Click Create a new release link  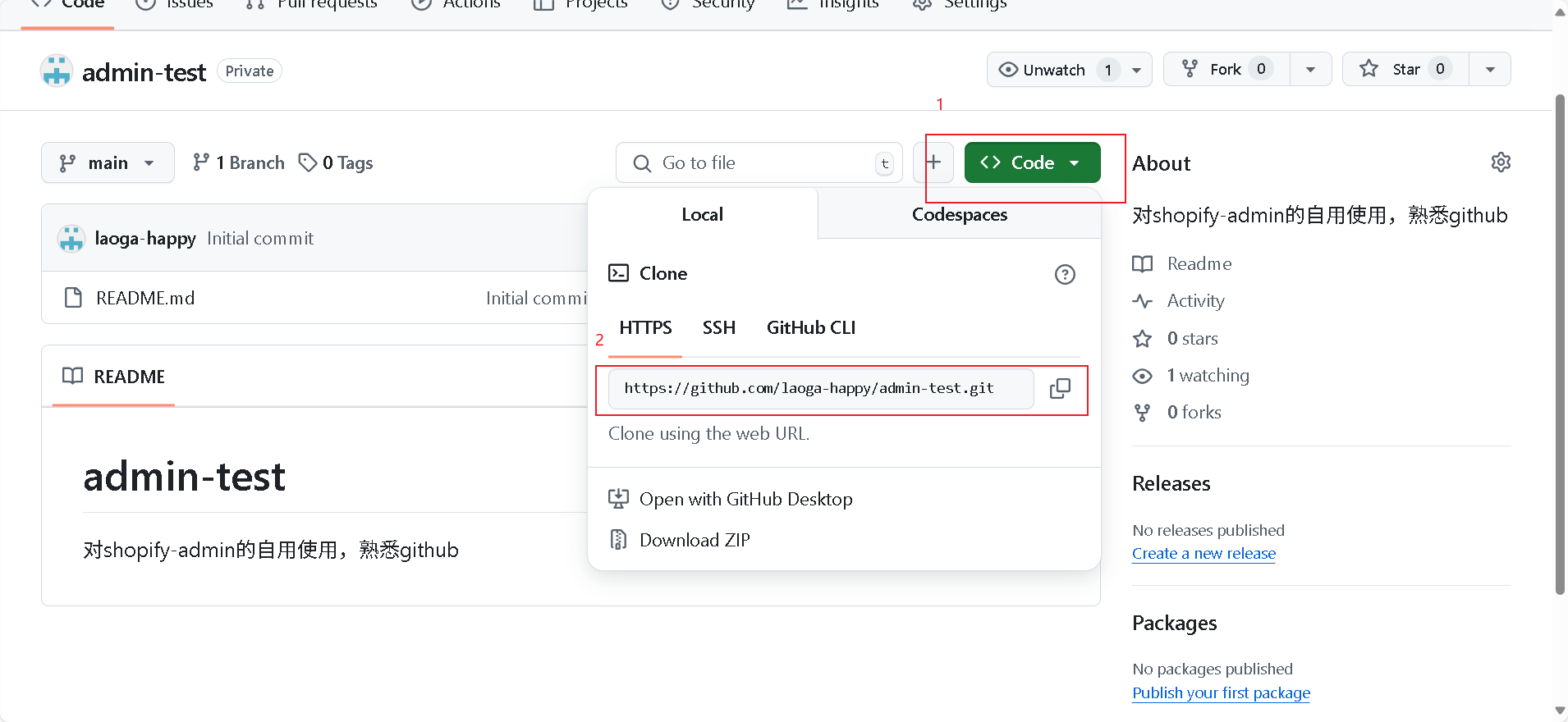[1204, 553]
